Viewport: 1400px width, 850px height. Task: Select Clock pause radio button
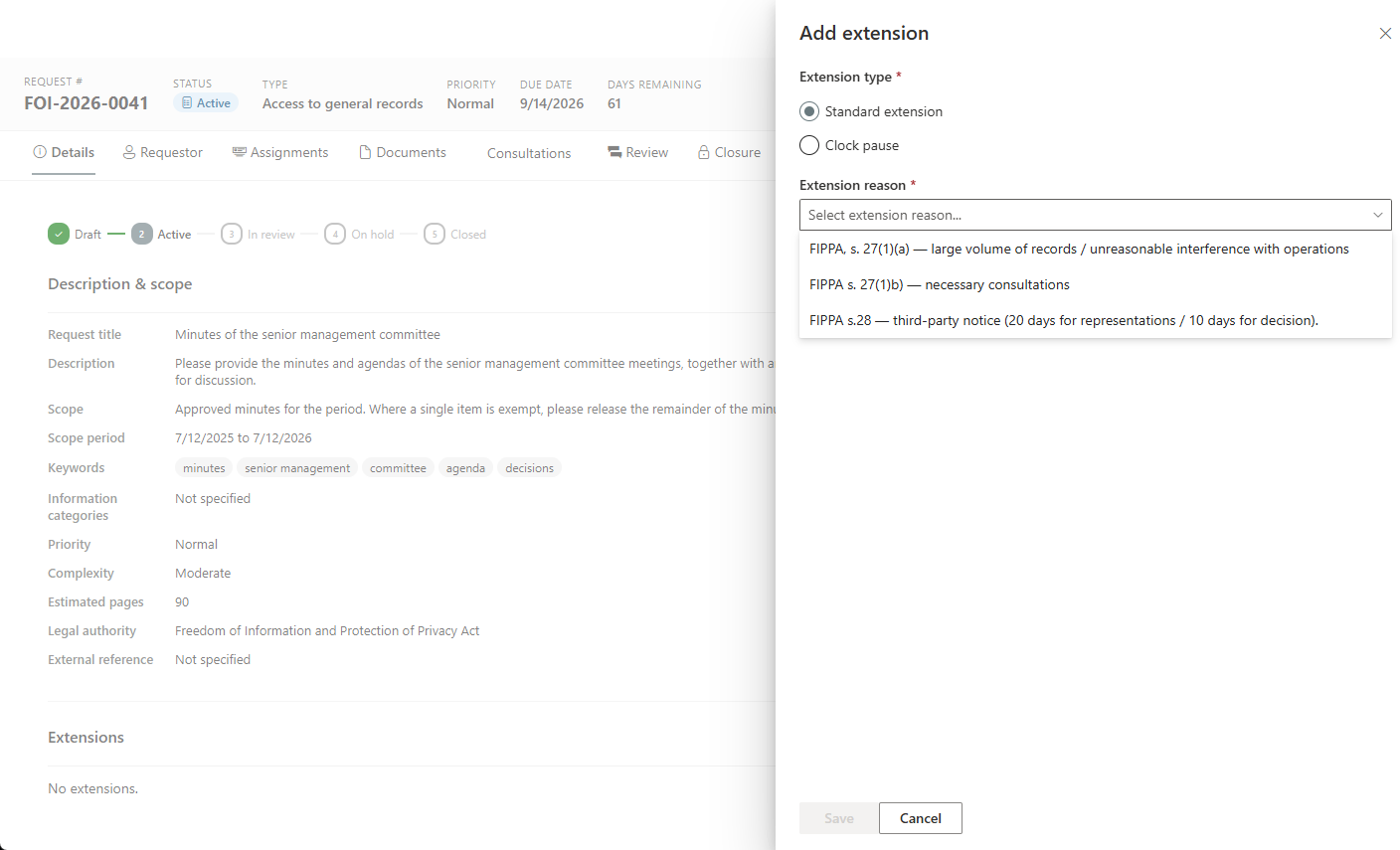pos(809,145)
